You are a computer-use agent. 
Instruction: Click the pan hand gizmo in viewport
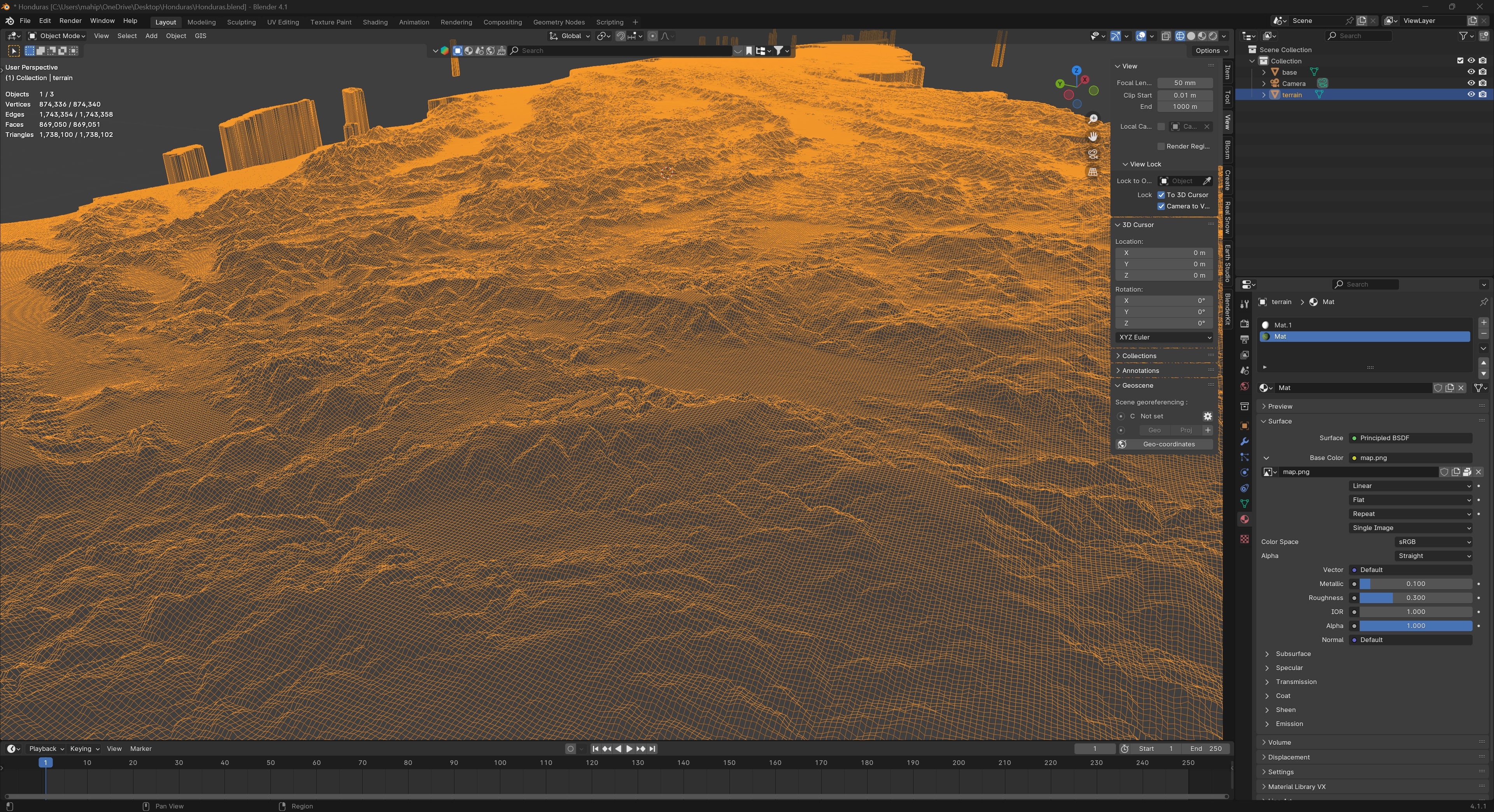tap(1092, 137)
